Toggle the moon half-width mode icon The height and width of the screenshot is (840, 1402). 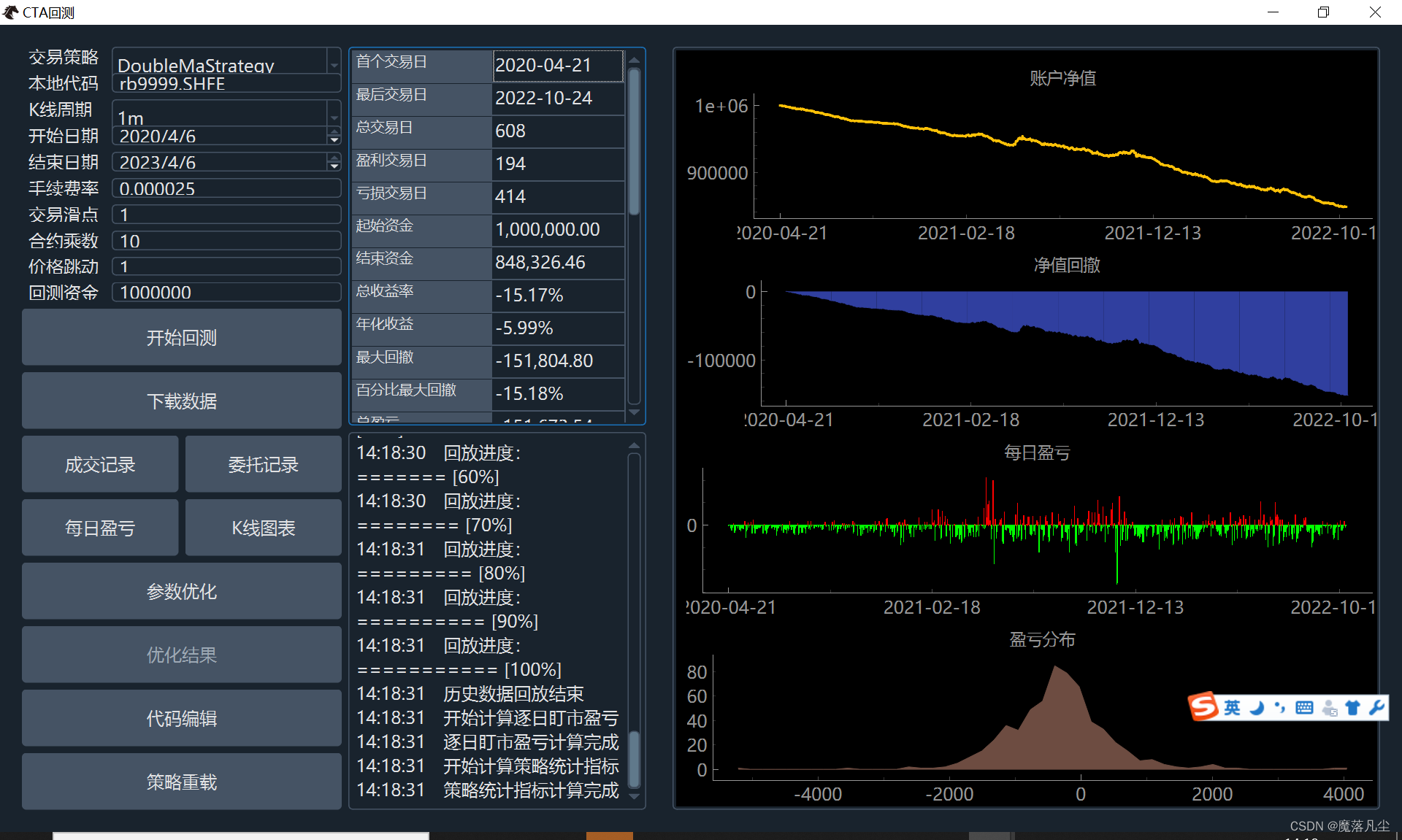tap(1257, 708)
